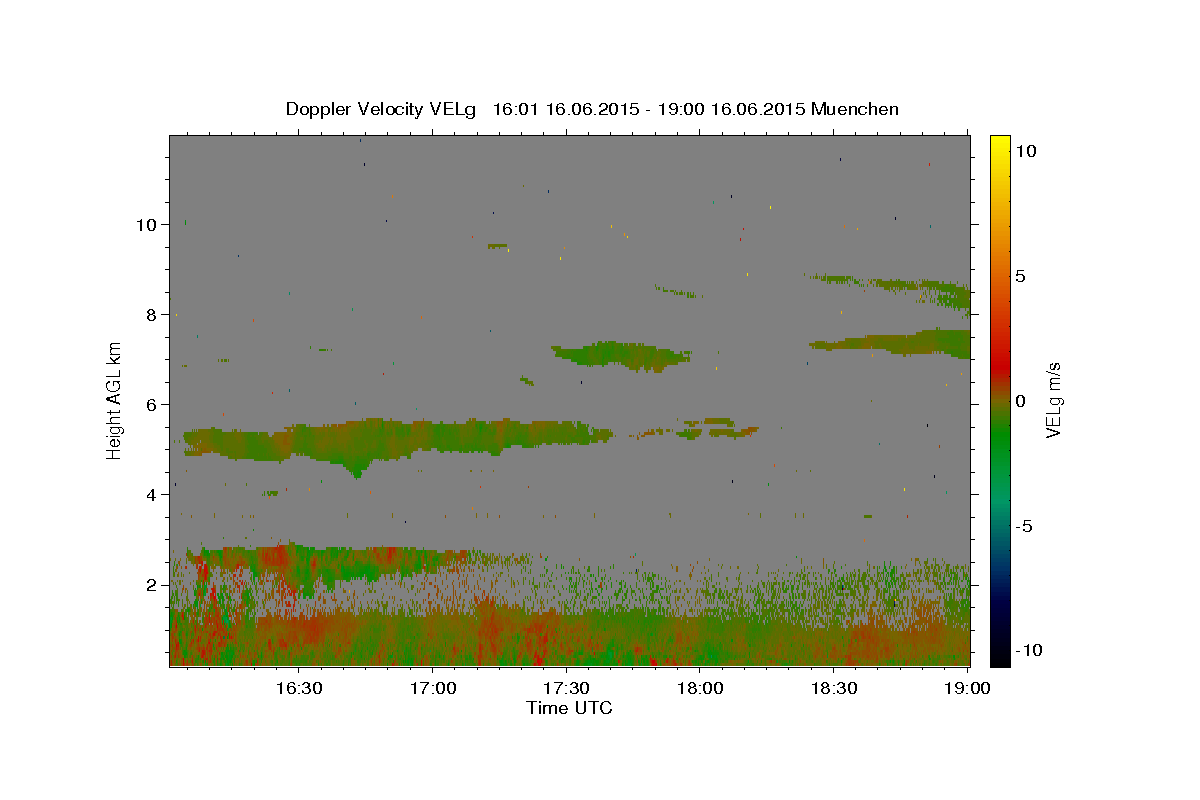
Task: Click the 18:30 time tick label
Action: [834, 689]
